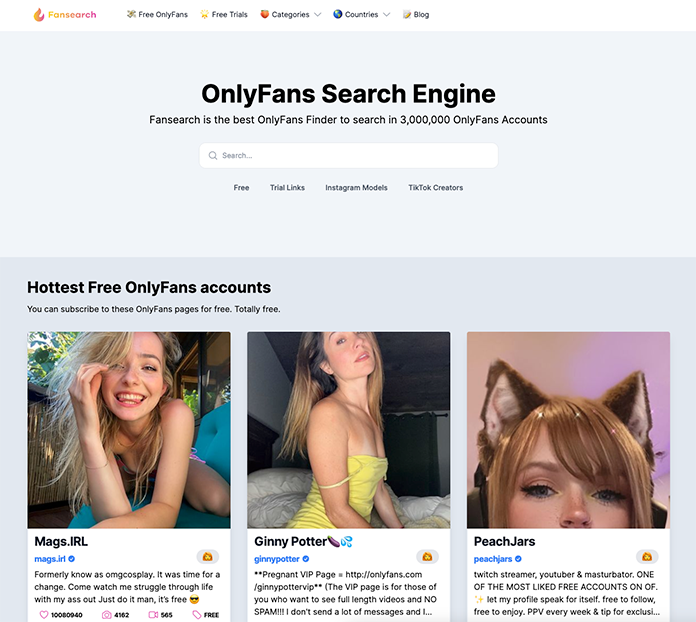This screenshot has width=696, height=622.
Task: Open the Mags.IRL profile photo
Action: (129, 430)
